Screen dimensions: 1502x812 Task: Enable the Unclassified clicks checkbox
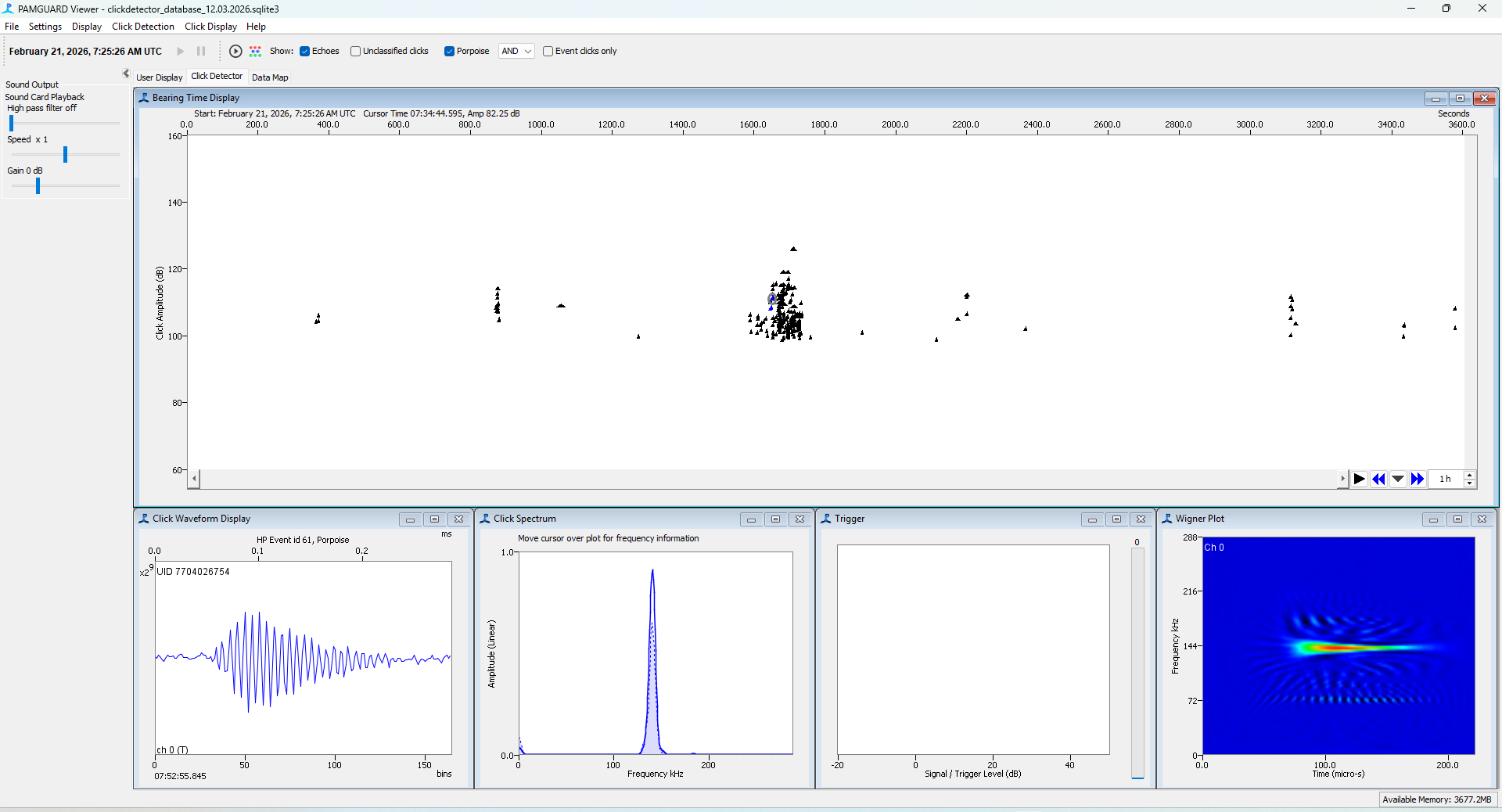click(355, 51)
